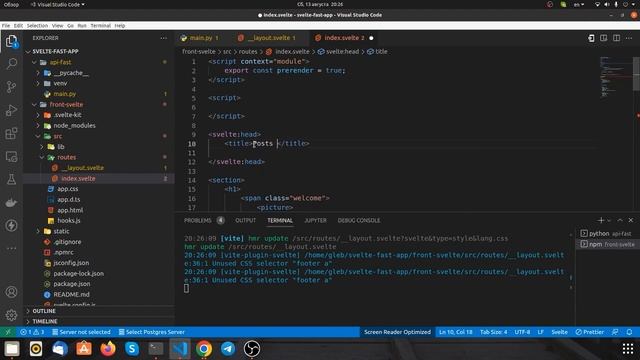
Task: Create a new terminal with plus icon
Action: click(x=600, y=220)
